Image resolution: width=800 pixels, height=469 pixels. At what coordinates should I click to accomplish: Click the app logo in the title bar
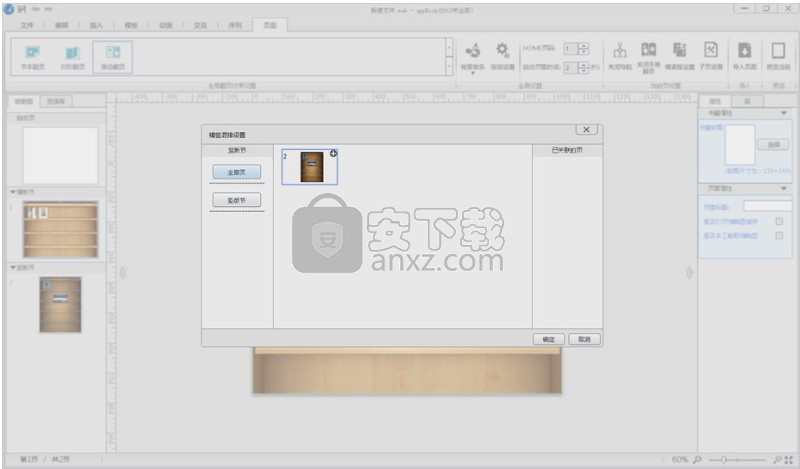pyautogui.click(x=9, y=9)
